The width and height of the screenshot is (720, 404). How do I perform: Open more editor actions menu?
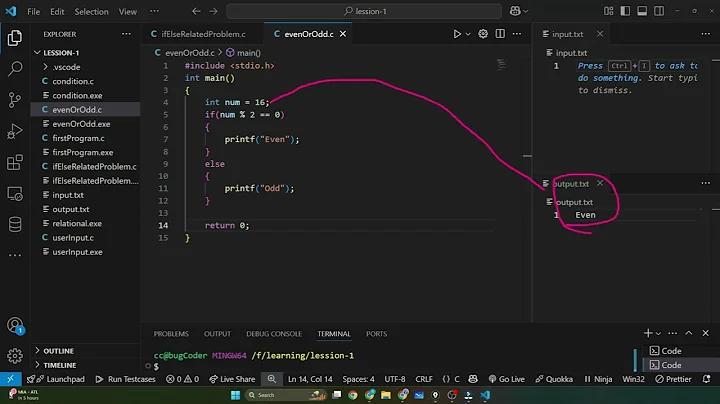517,34
